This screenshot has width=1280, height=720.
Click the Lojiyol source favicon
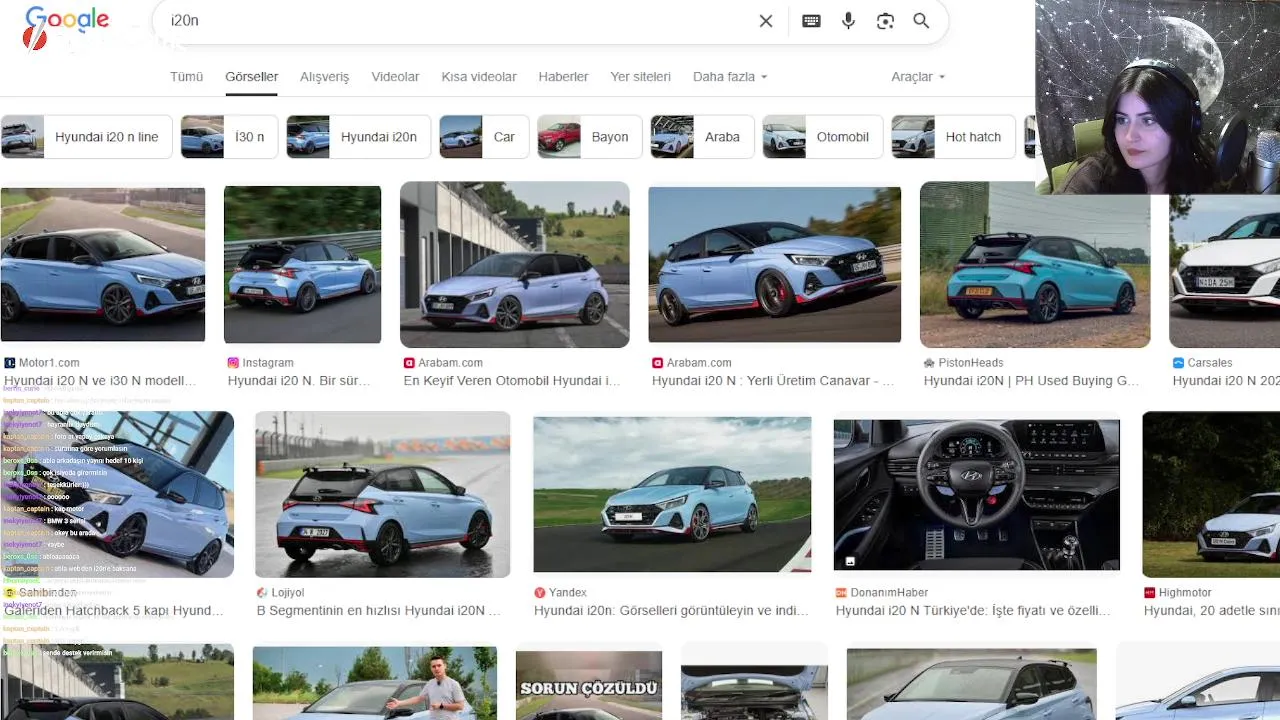(262, 593)
